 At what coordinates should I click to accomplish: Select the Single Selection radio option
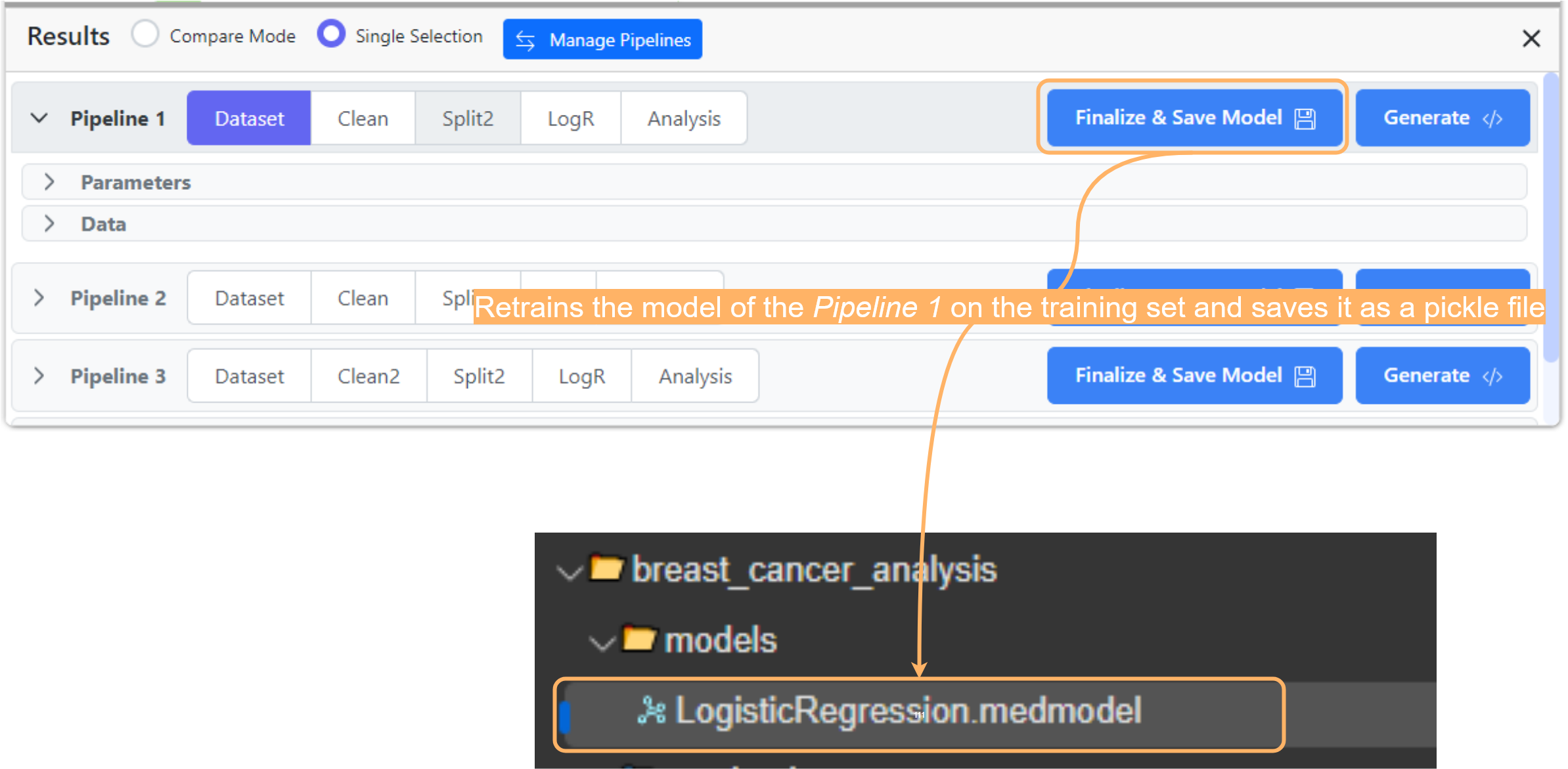(331, 34)
